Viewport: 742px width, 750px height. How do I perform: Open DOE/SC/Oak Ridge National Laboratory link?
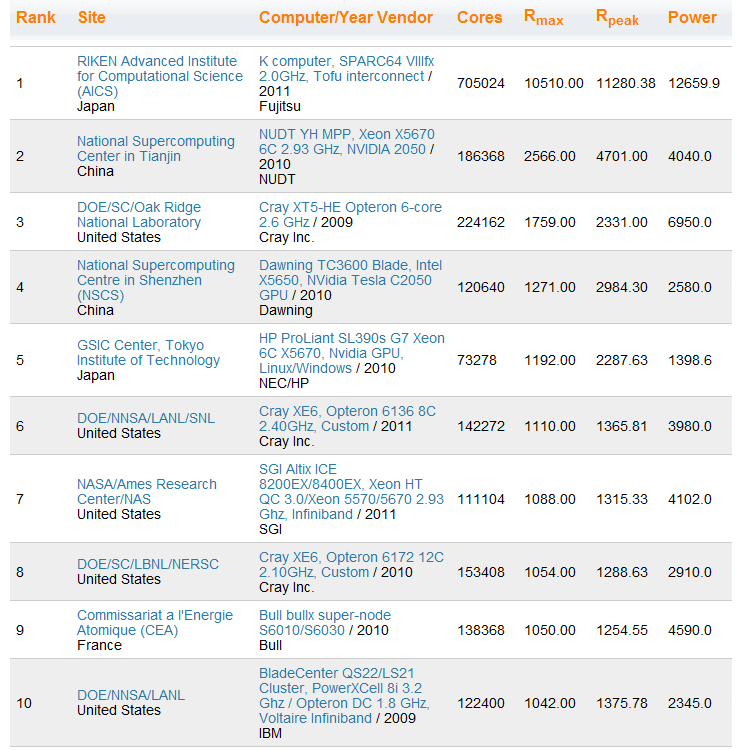pos(139,215)
